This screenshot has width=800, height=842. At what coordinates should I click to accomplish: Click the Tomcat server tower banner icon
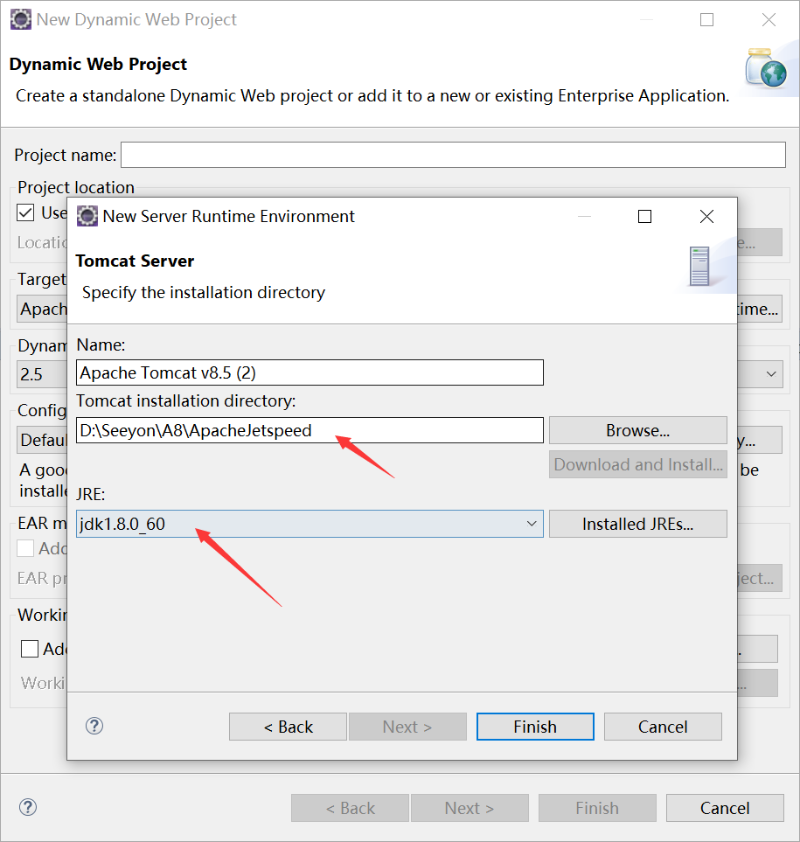pos(698,266)
